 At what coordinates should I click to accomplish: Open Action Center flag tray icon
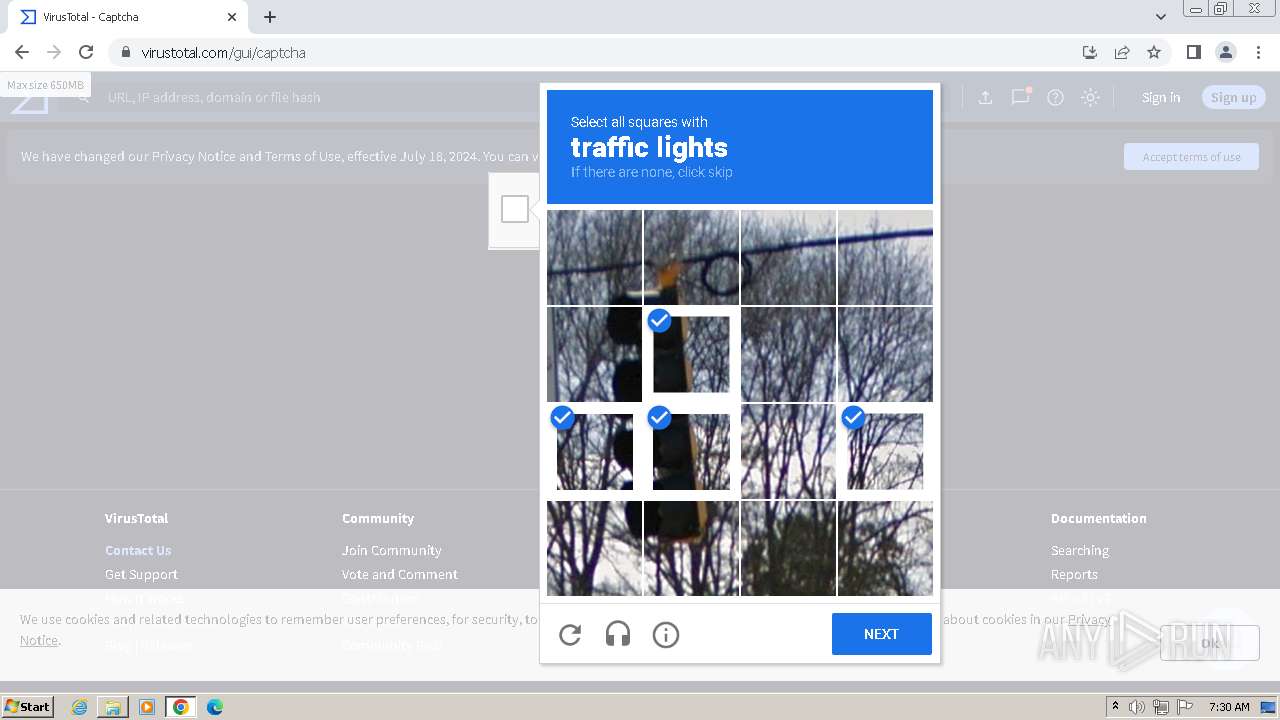(1185, 707)
